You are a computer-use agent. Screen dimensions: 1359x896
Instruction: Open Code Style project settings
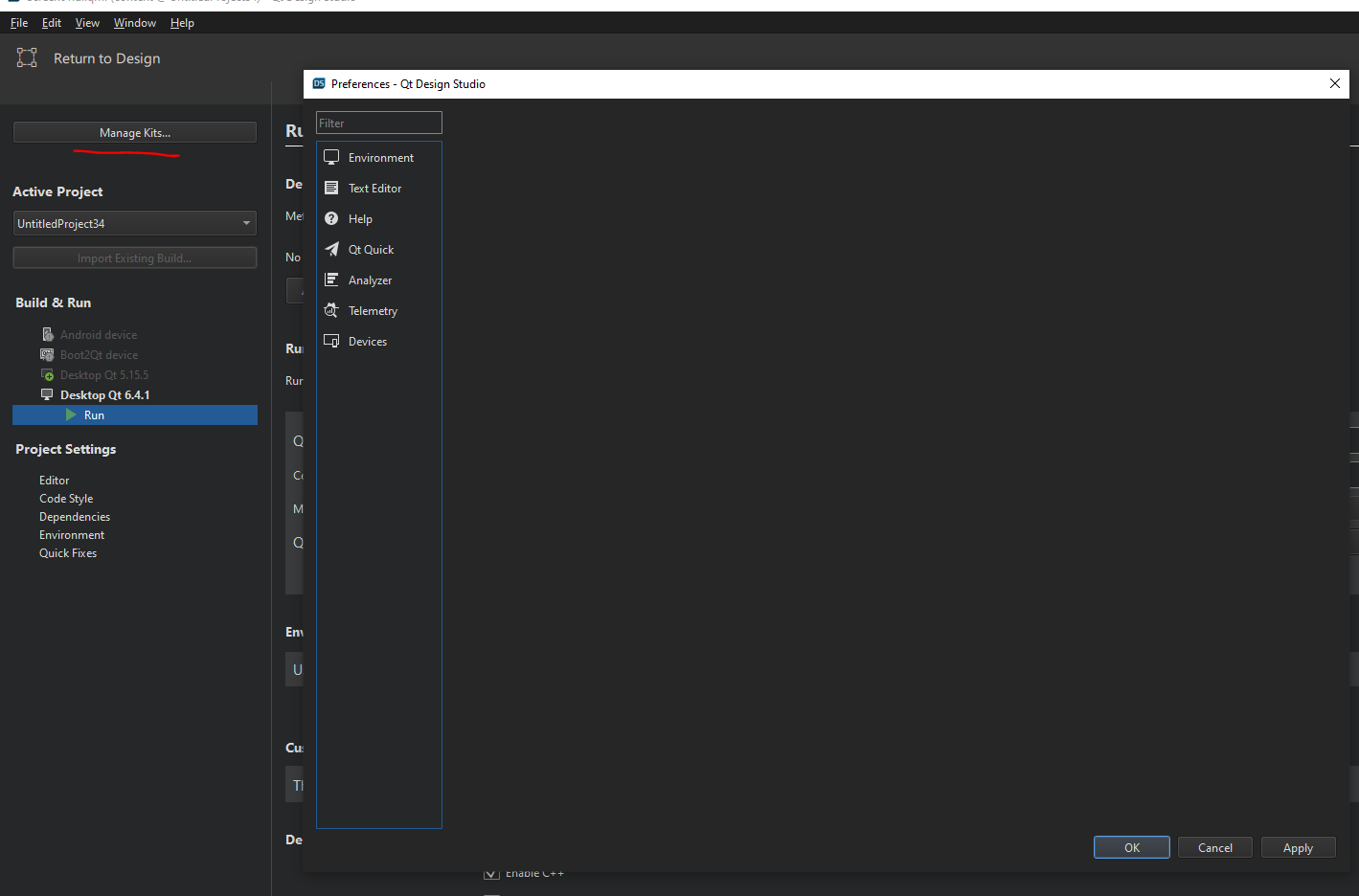(66, 499)
